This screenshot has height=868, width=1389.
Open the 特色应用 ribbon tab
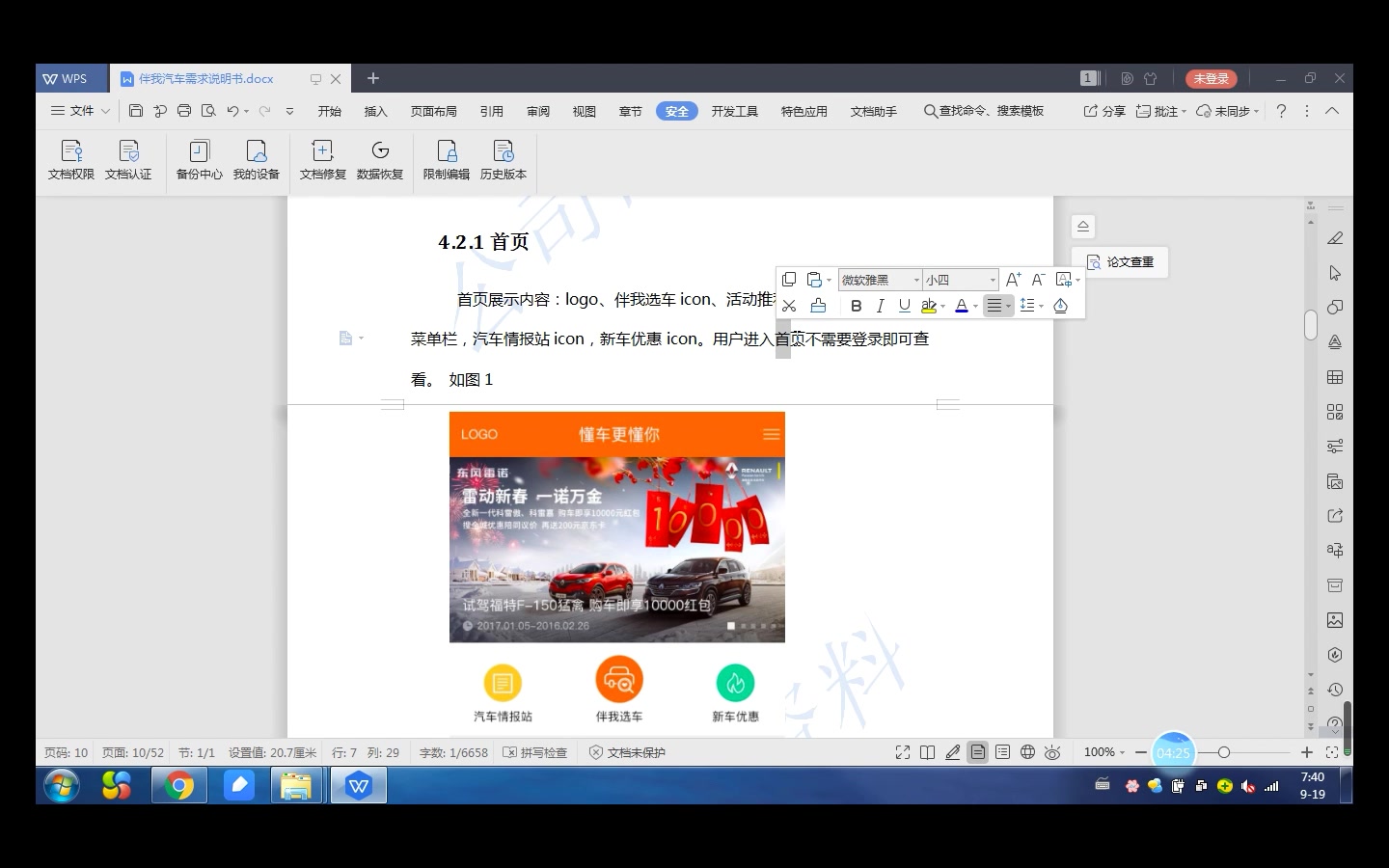tap(803, 111)
